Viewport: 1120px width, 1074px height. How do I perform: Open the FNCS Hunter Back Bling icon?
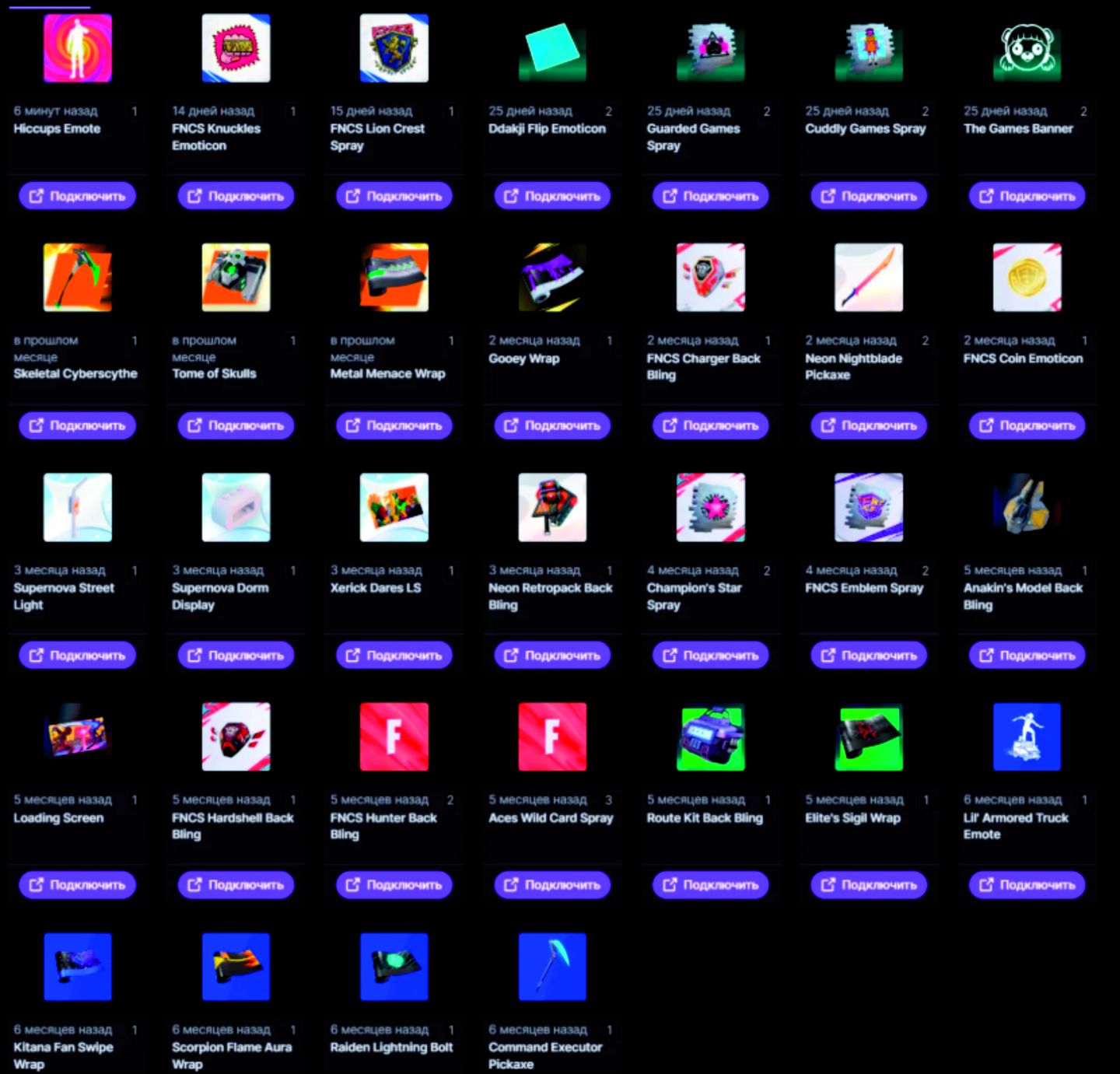394,736
